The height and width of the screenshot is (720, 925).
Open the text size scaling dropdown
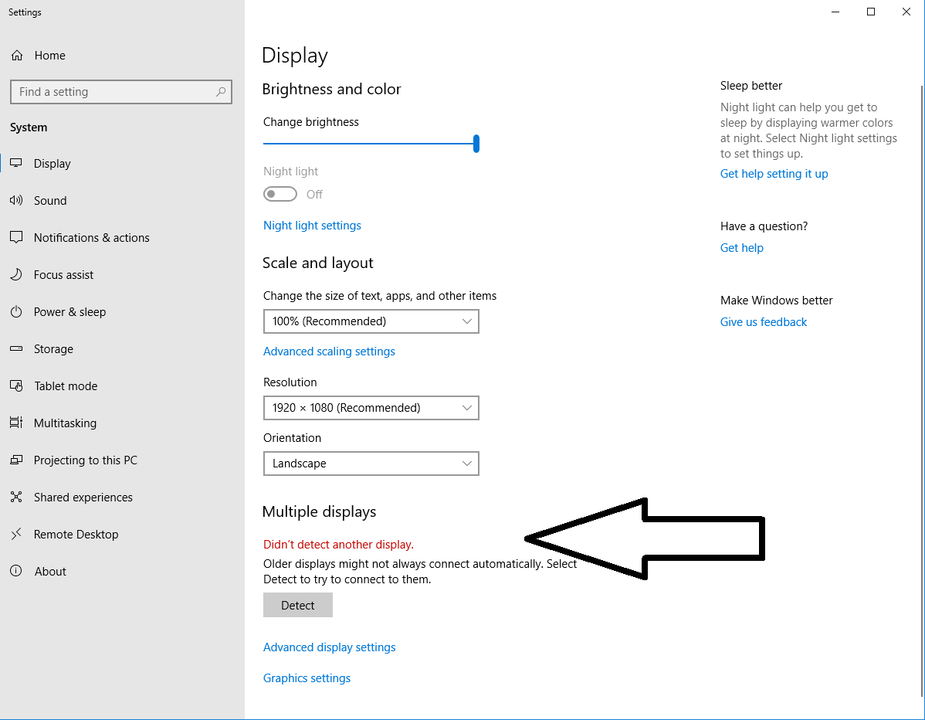tap(370, 321)
